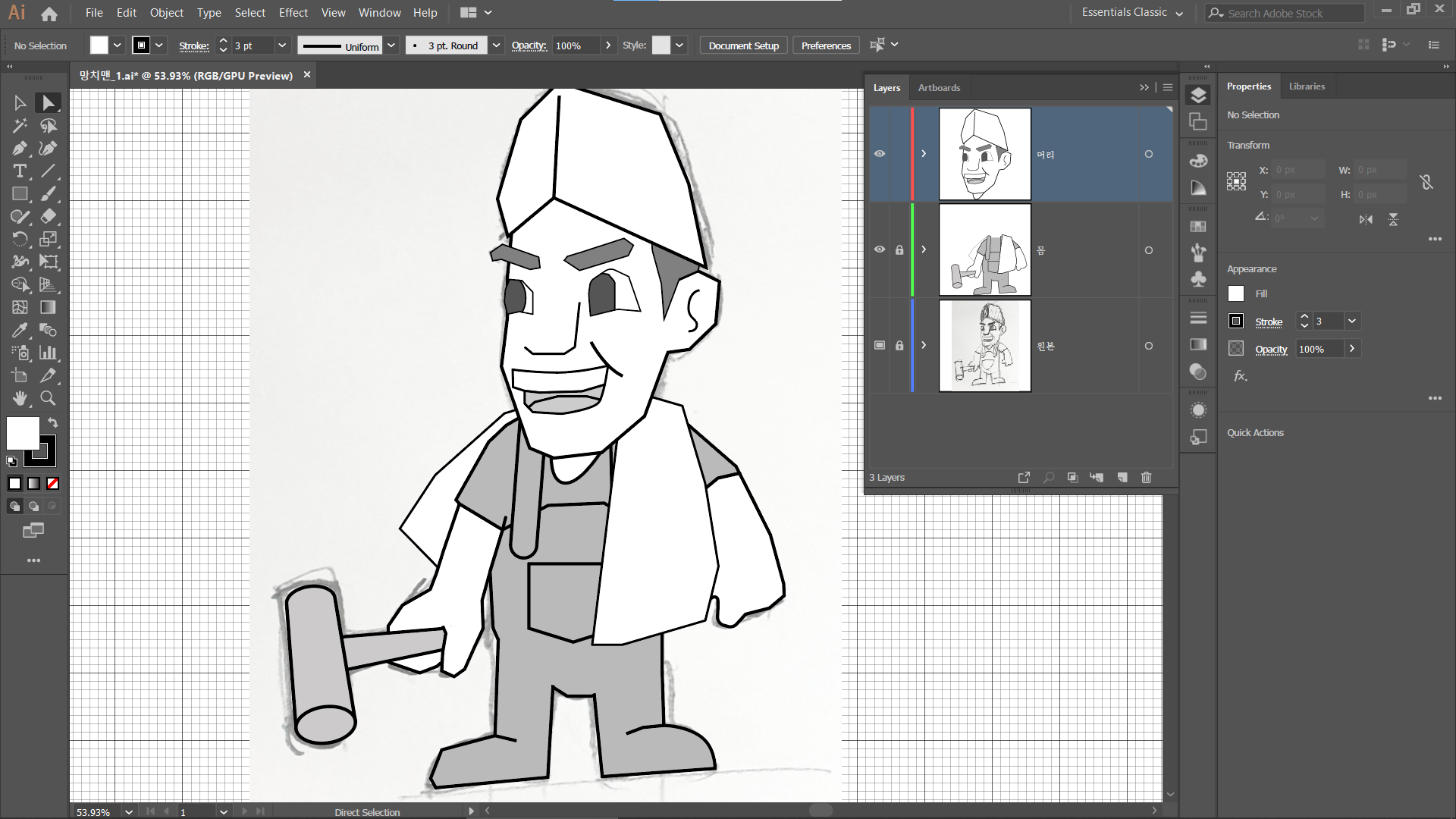Open the brush definition dropdown
The width and height of the screenshot is (1456, 819).
point(496,45)
